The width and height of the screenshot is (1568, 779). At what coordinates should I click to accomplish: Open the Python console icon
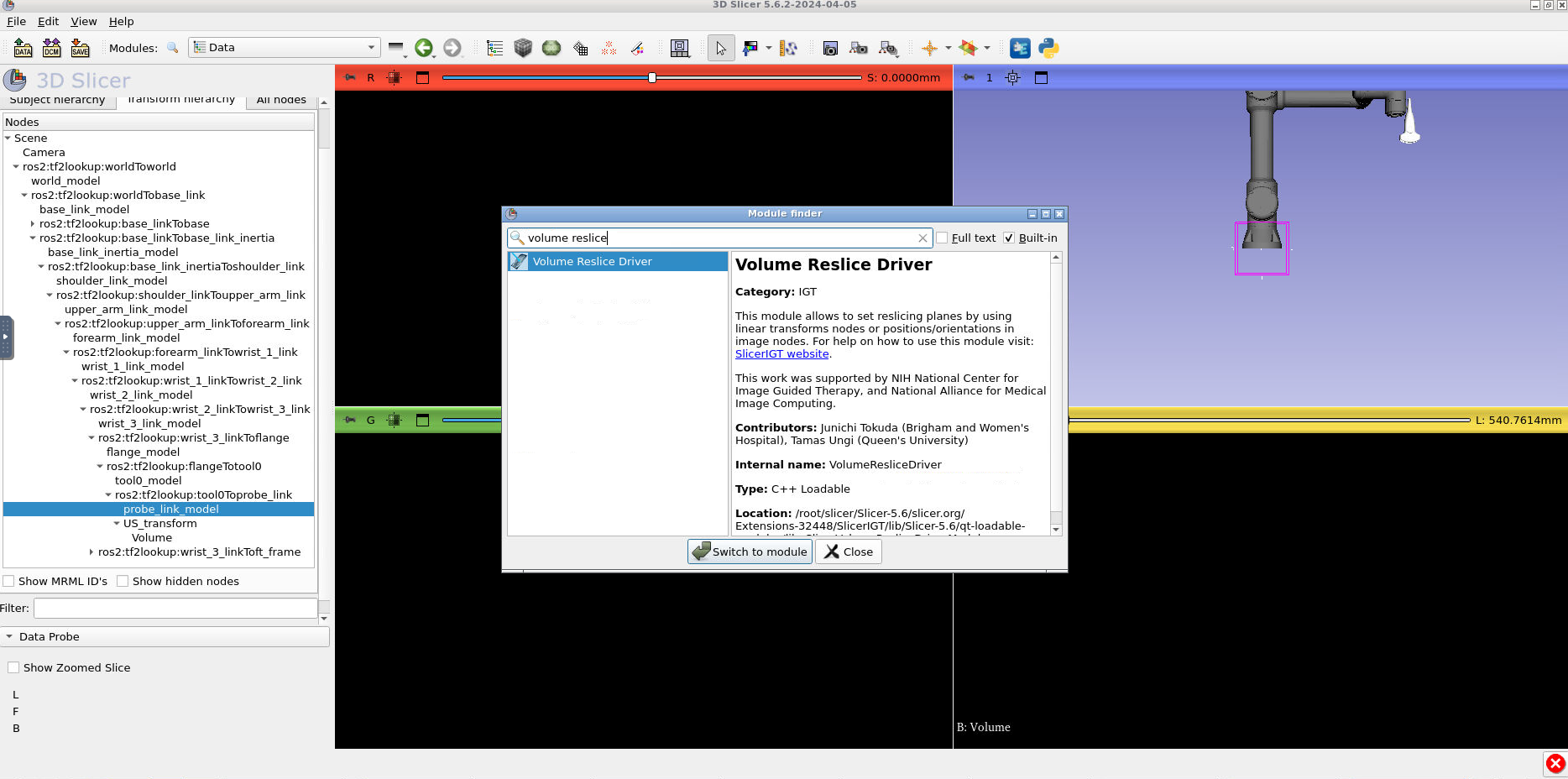click(1048, 48)
